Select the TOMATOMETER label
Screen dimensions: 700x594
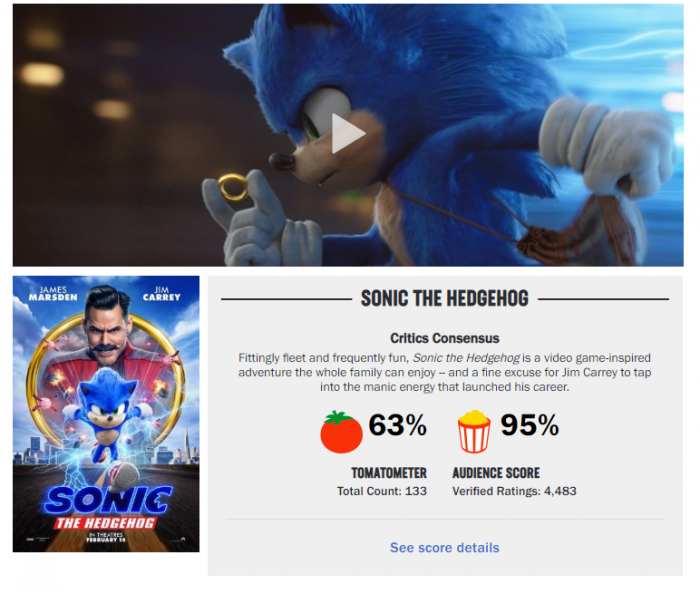click(x=389, y=473)
